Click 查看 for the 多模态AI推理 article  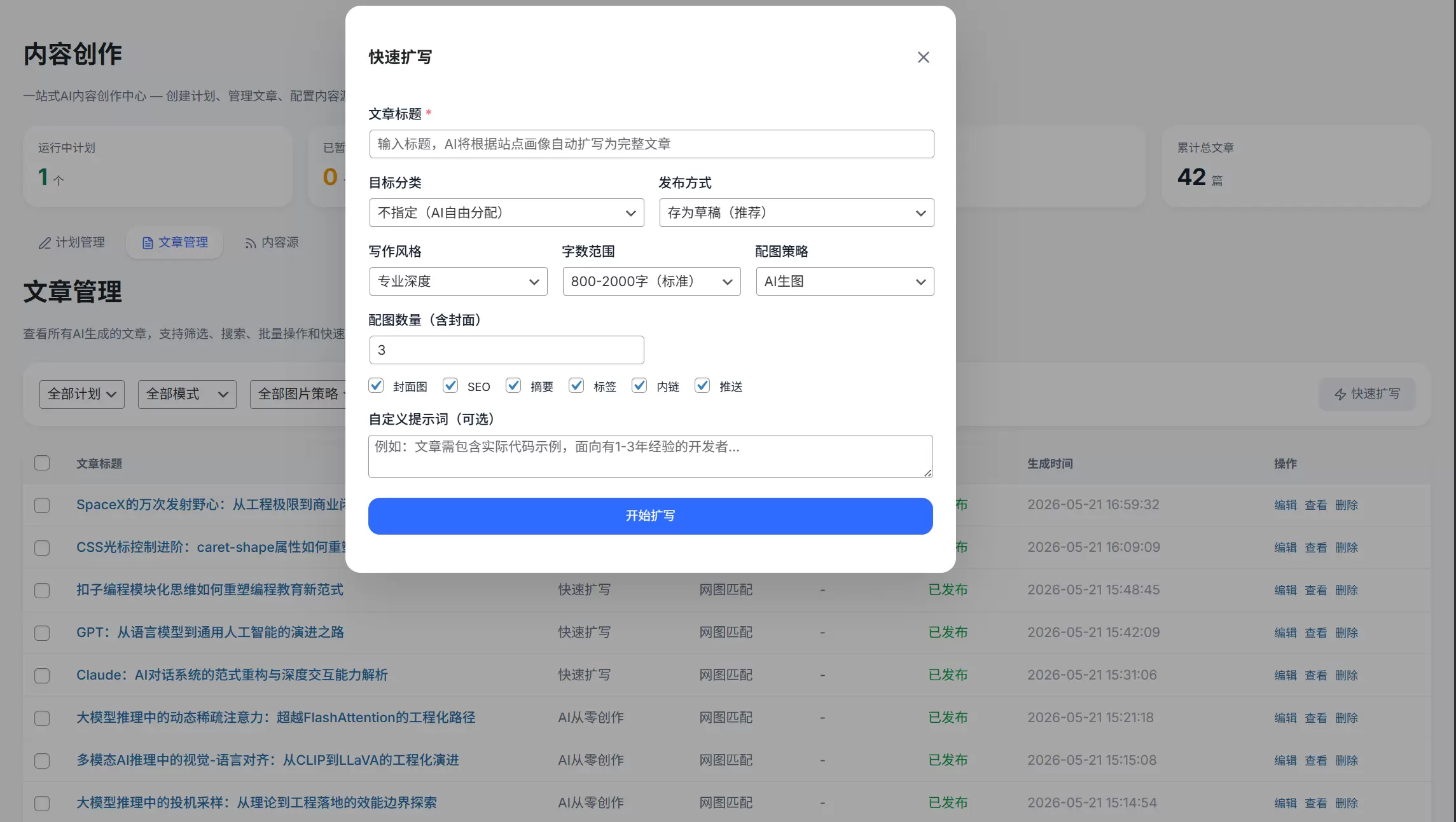1316,761
